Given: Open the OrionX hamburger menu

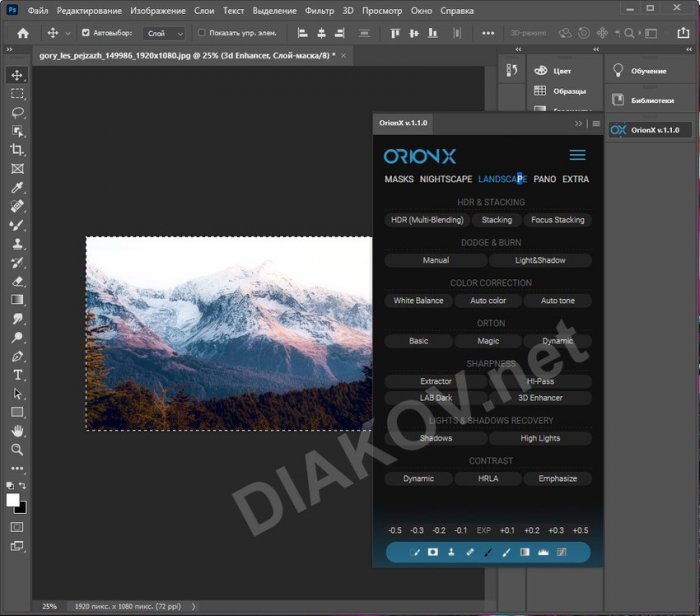Looking at the screenshot, I should 577,155.
